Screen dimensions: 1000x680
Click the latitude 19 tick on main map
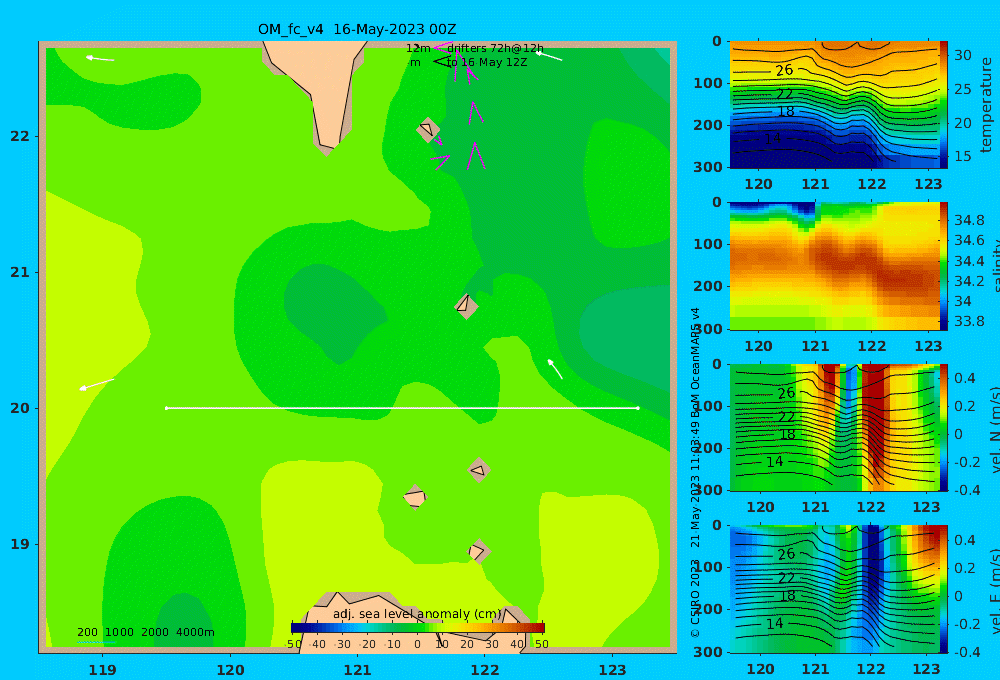[20, 544]
